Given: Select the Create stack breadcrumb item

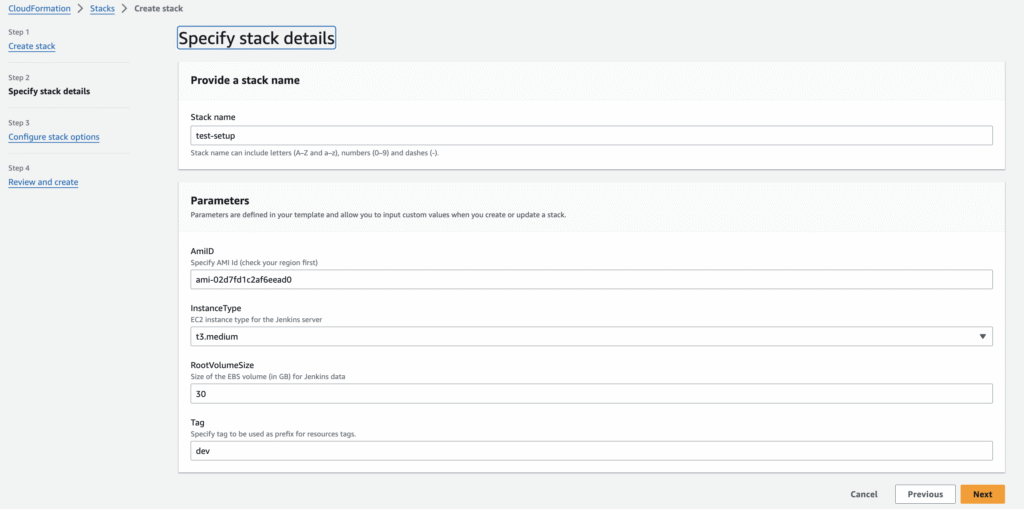Looking at the screenshot, I should tap(159, 9).
